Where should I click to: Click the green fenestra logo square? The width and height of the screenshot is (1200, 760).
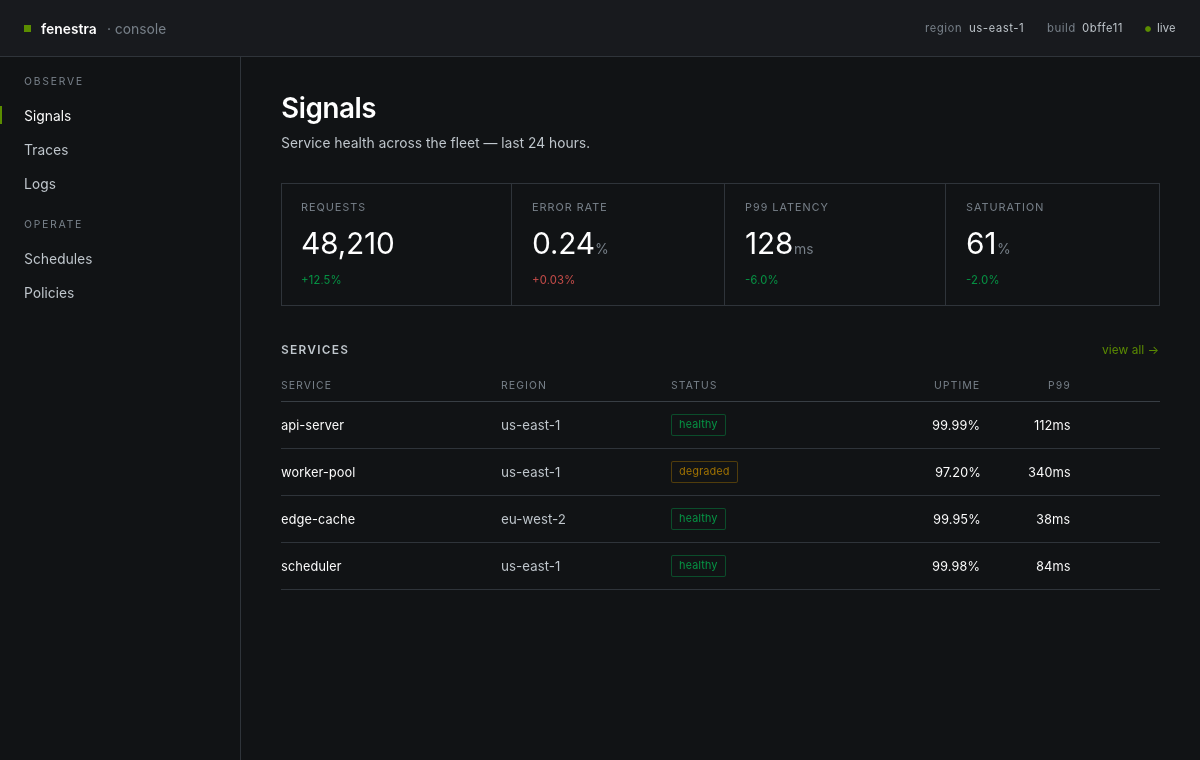click(x=28, y=29)
